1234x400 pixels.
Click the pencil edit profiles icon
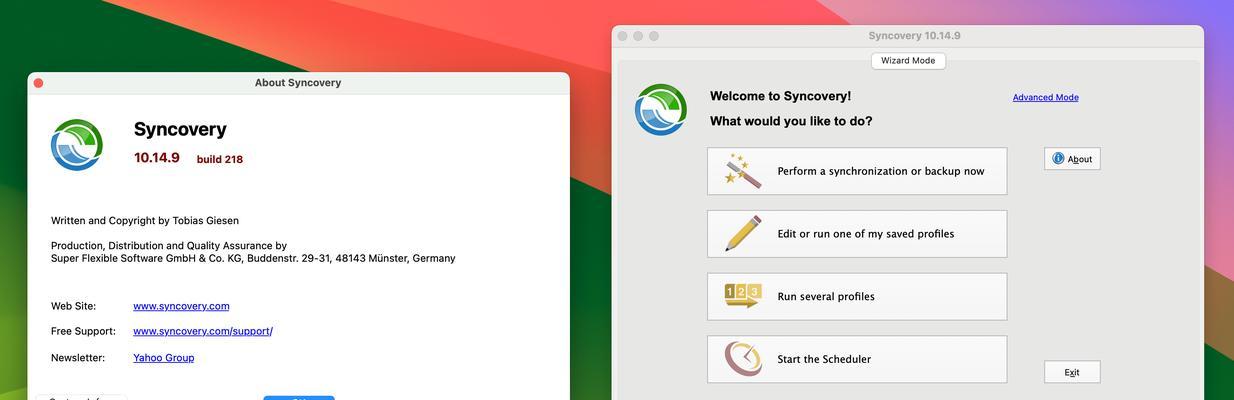(743, 234)
